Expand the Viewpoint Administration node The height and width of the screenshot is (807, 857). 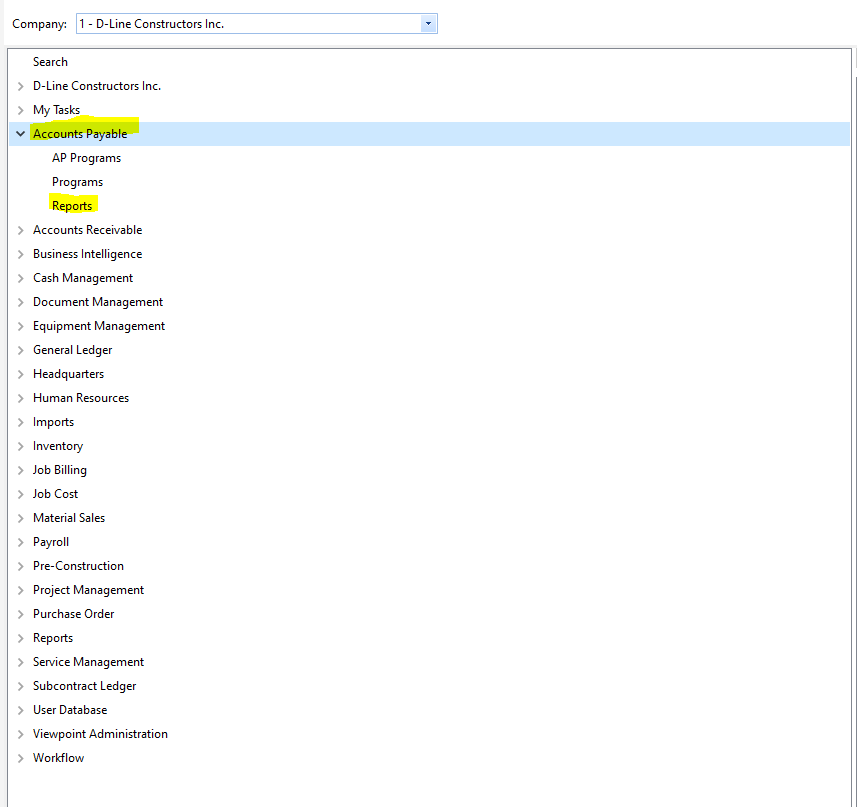(21, 735)
